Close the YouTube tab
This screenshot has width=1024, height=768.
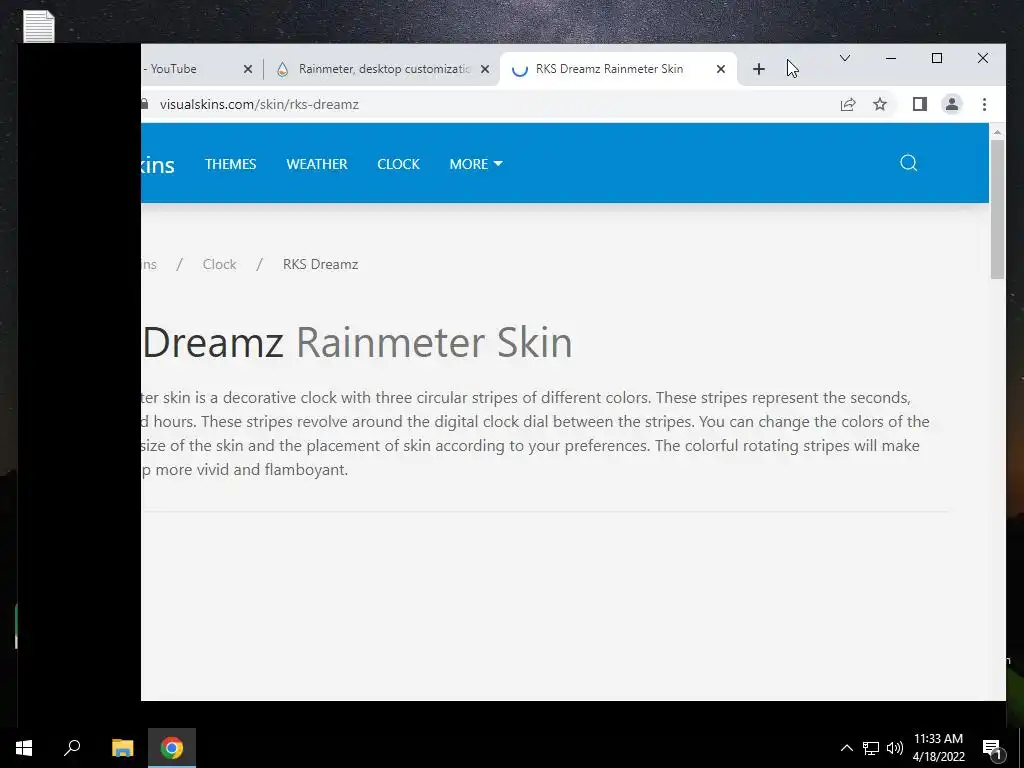coord(248,69)
